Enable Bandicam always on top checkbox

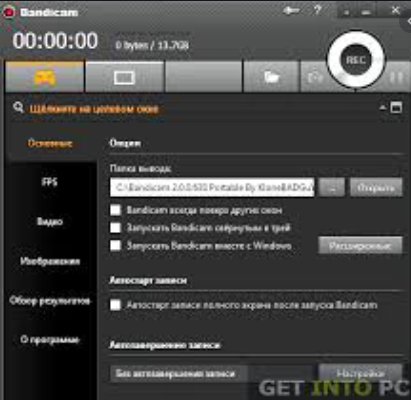115,210
